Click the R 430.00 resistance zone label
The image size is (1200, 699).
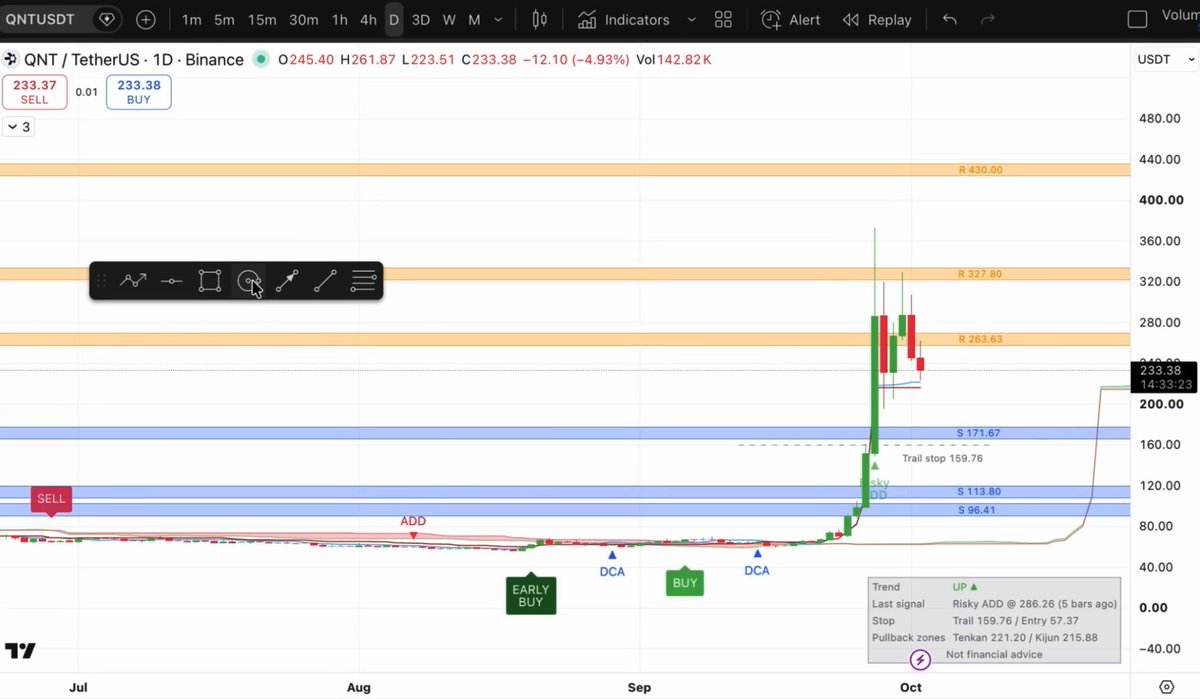coord(980,170)
